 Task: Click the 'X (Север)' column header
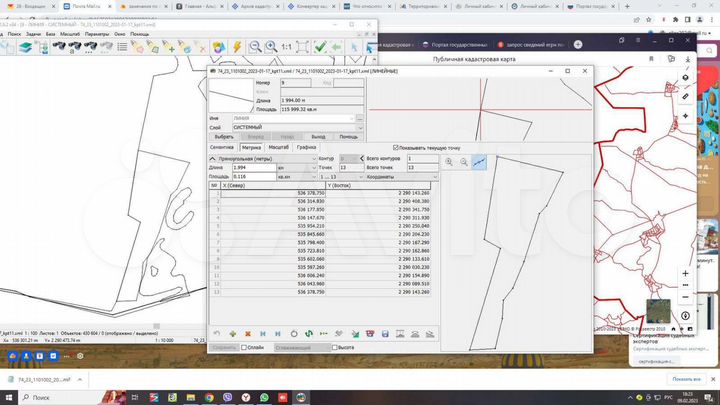[273, 186]
